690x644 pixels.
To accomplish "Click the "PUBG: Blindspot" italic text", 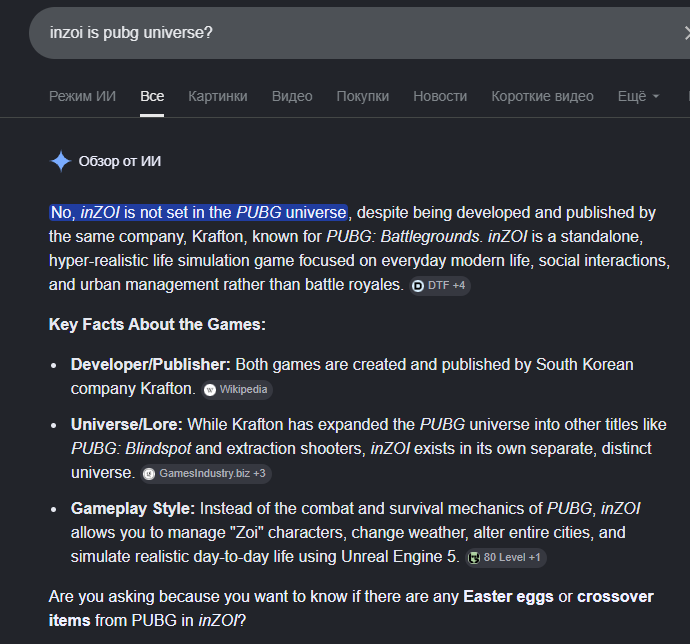I will [x=131, y=449].
